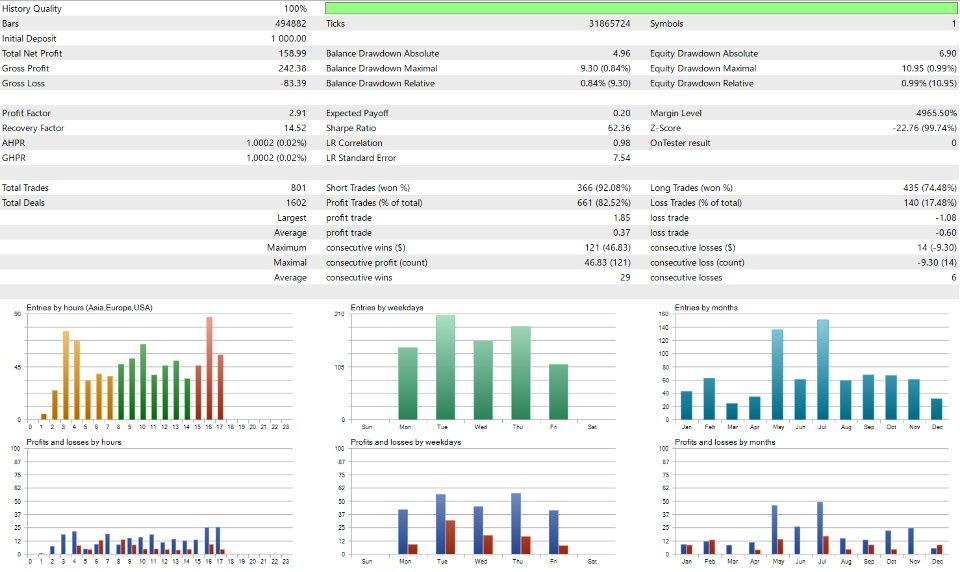Click Long Trades value 435 (74.48%)
Screen dimensions: 960x572
tap(929, 188)
